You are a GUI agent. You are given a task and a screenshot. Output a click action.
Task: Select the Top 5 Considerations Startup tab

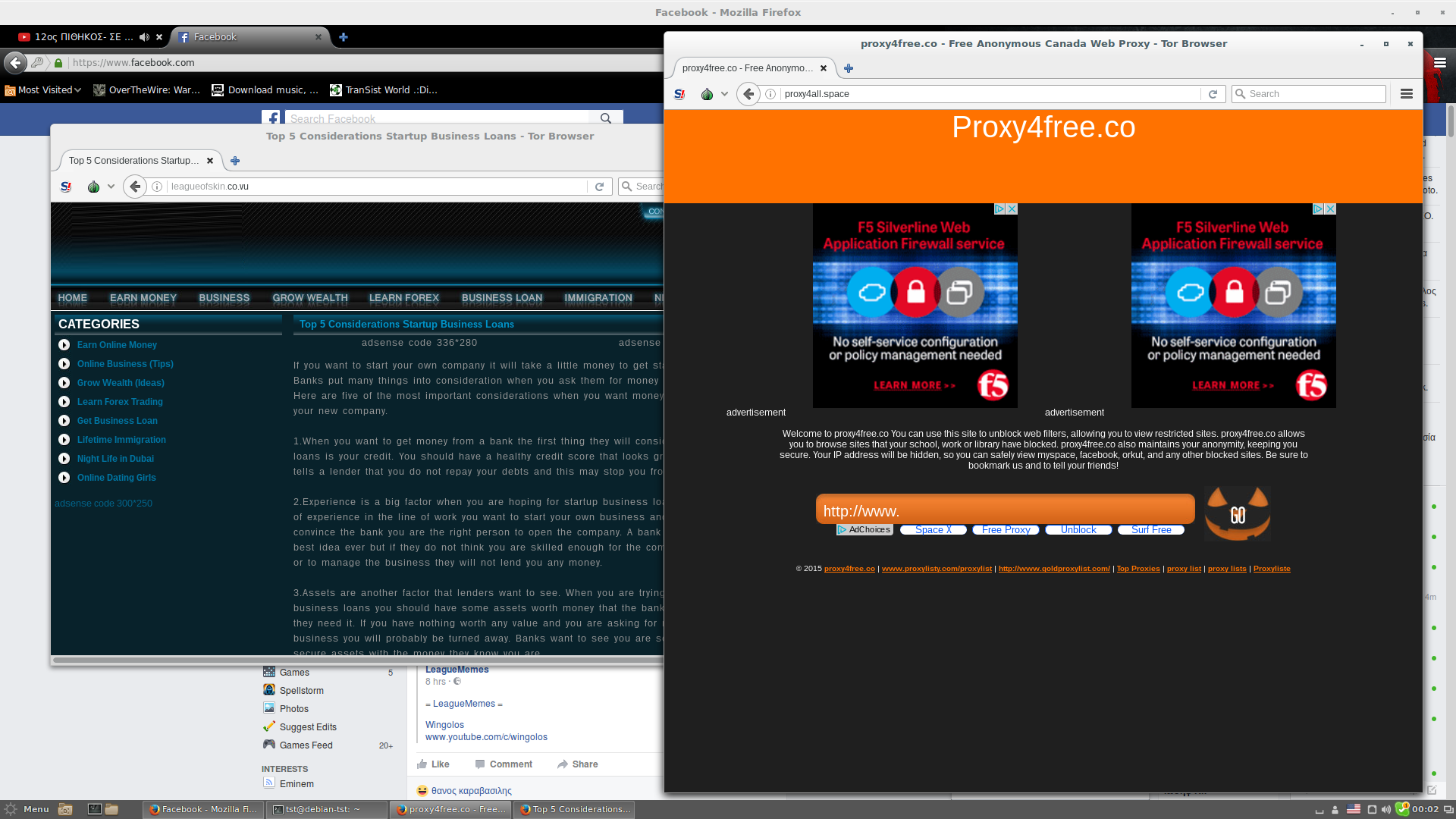(133, 161)
